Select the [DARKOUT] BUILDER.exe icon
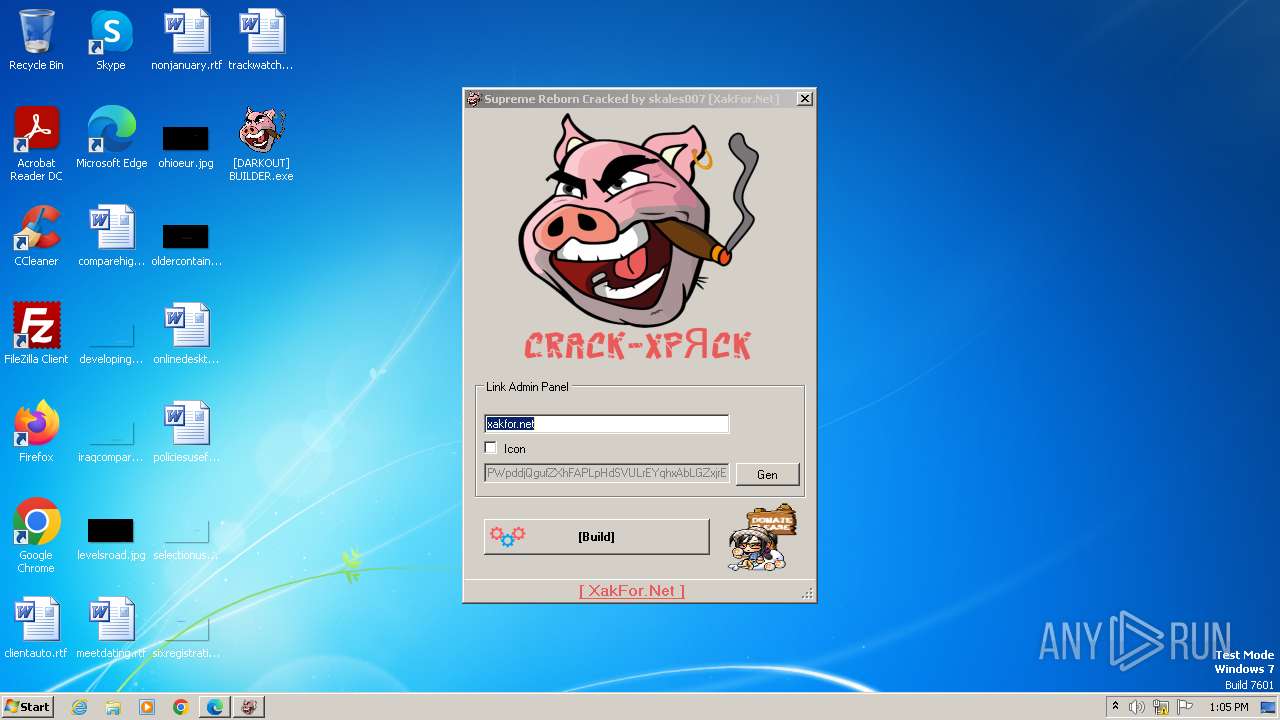Screen dimensions: 1280x720 coord(261,144)
